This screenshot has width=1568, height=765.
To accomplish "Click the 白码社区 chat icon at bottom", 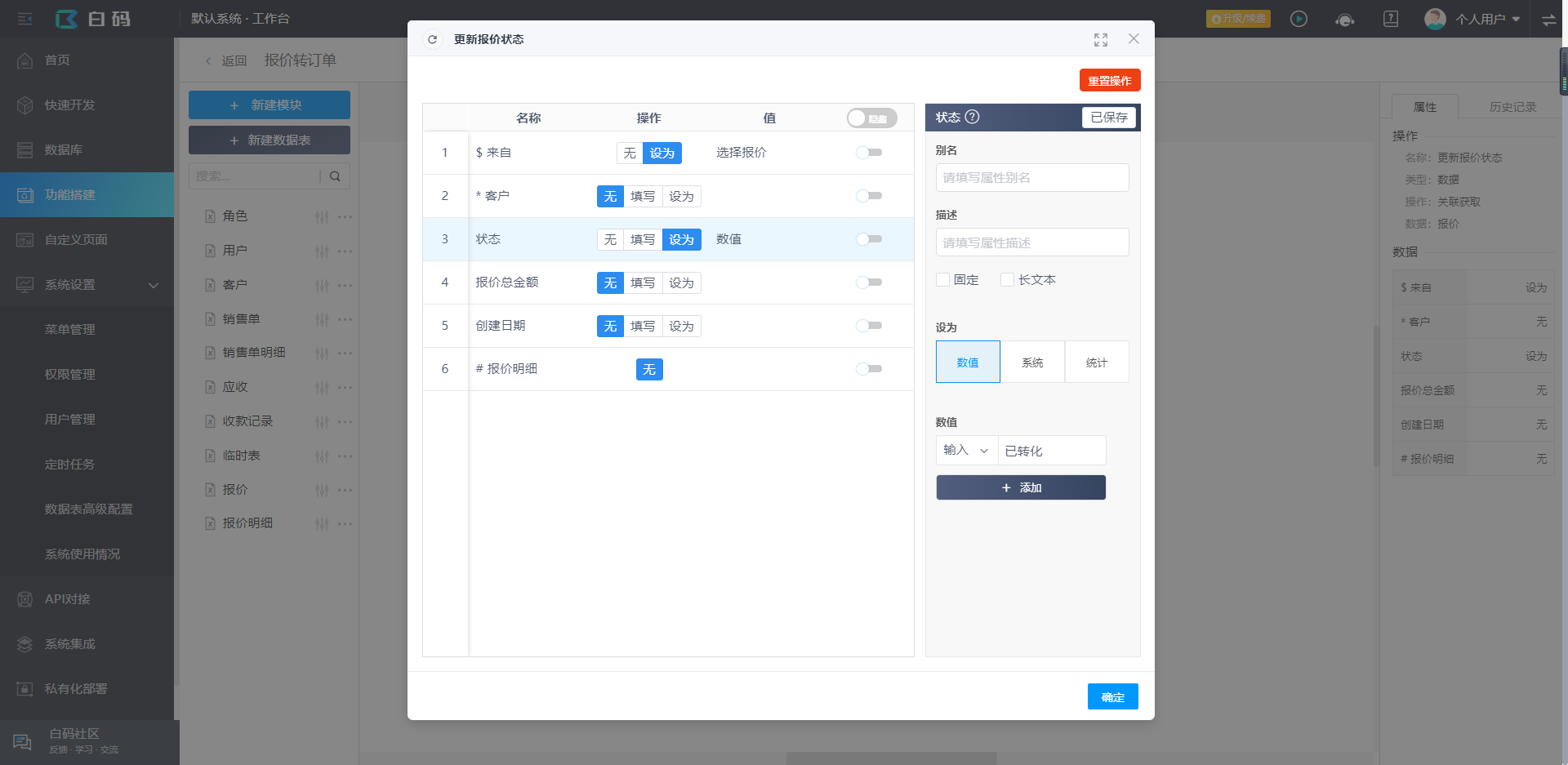I will 23,741.
